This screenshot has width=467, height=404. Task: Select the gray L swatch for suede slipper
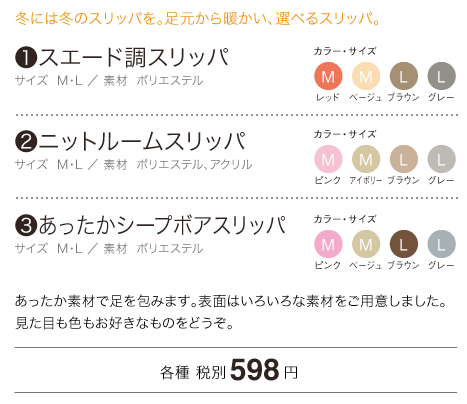pos(441,76)
